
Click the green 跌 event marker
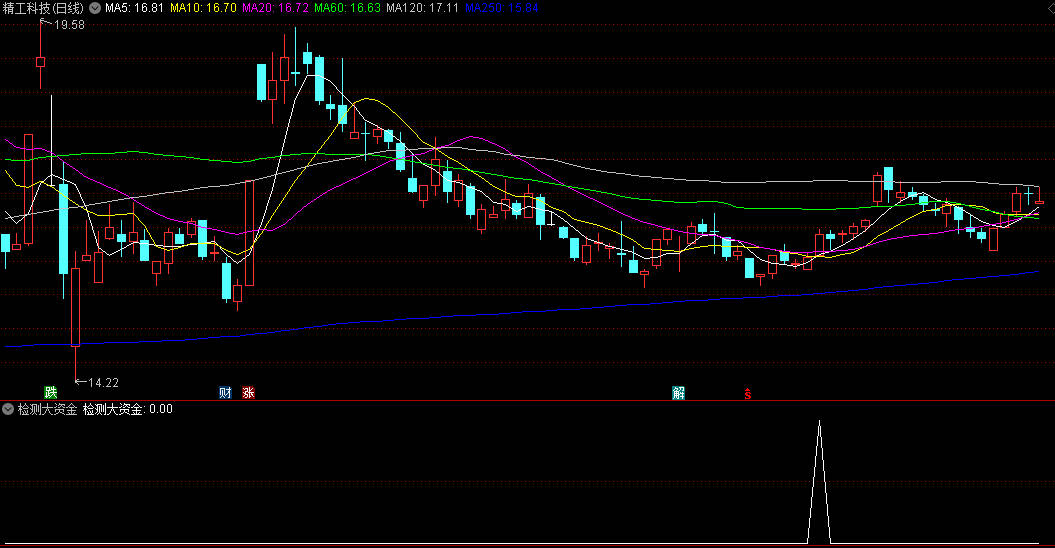50,392
